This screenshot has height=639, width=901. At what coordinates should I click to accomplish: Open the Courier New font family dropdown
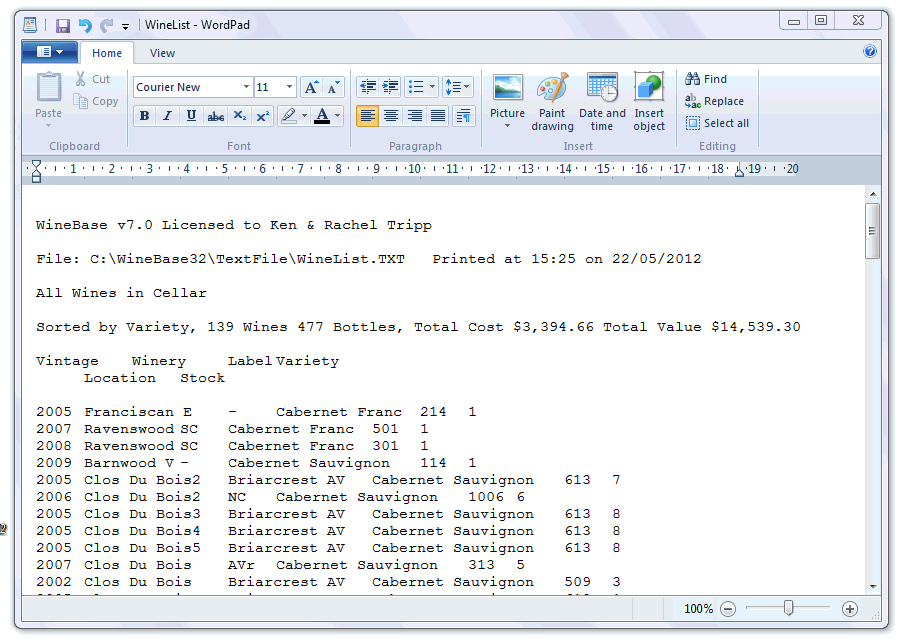click(x=246, y=87)
